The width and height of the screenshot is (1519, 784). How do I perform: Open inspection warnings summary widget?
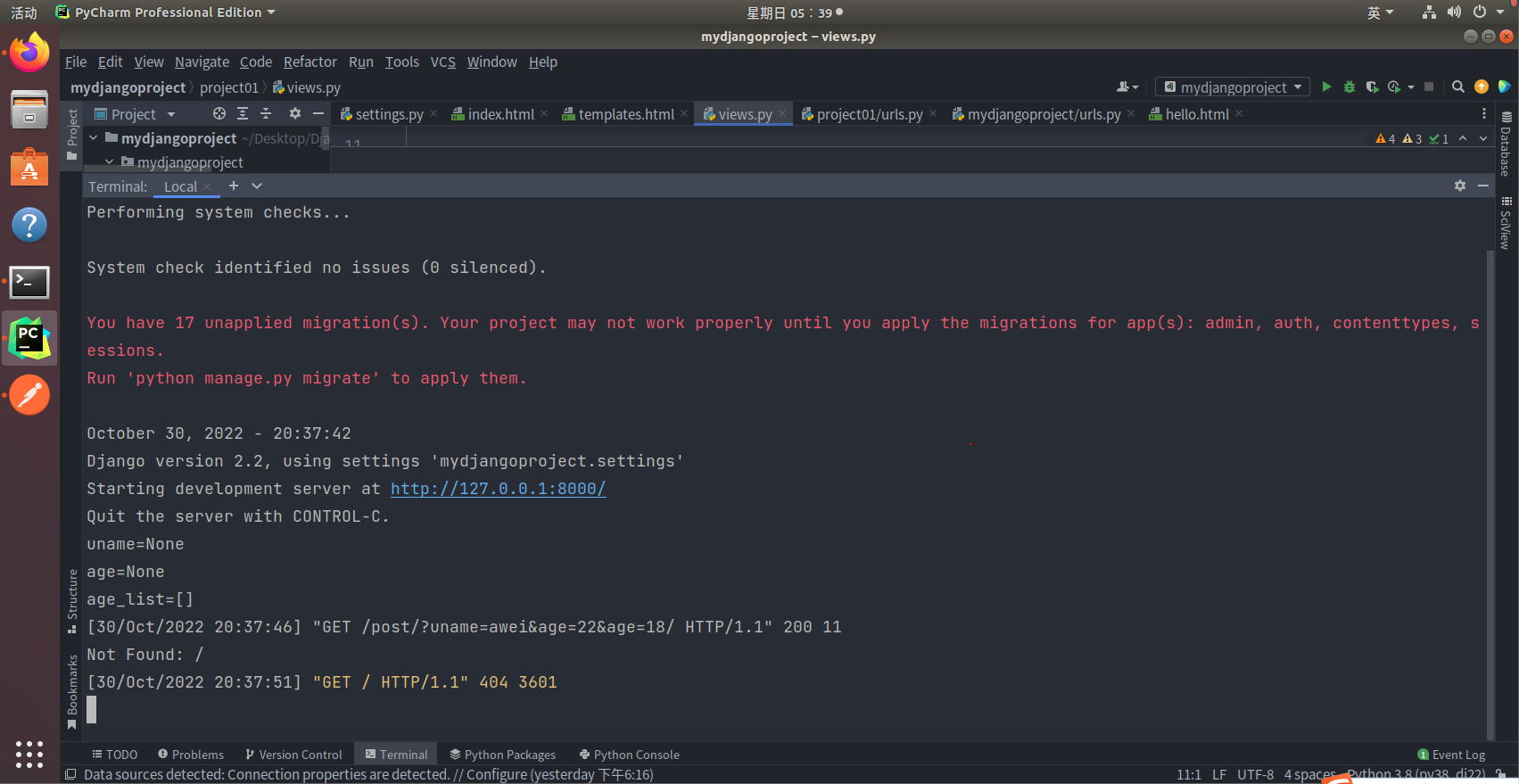1412,138
